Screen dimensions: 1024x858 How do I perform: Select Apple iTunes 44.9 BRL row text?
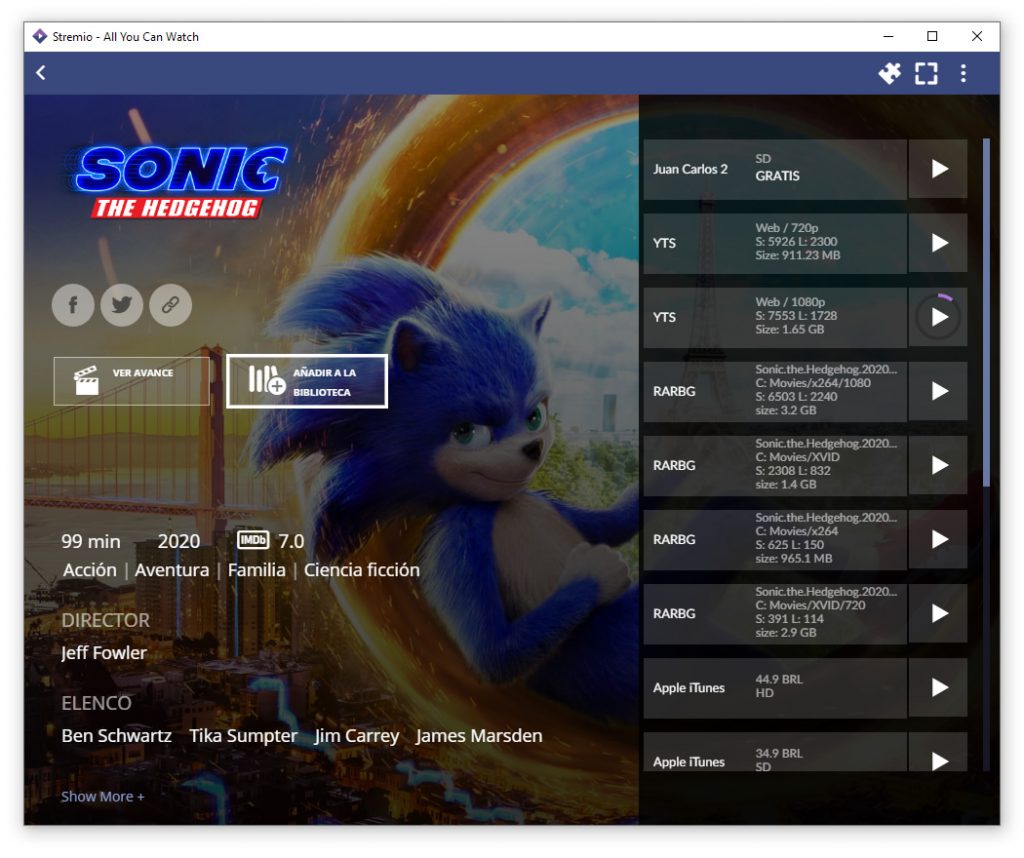(775, 688)
